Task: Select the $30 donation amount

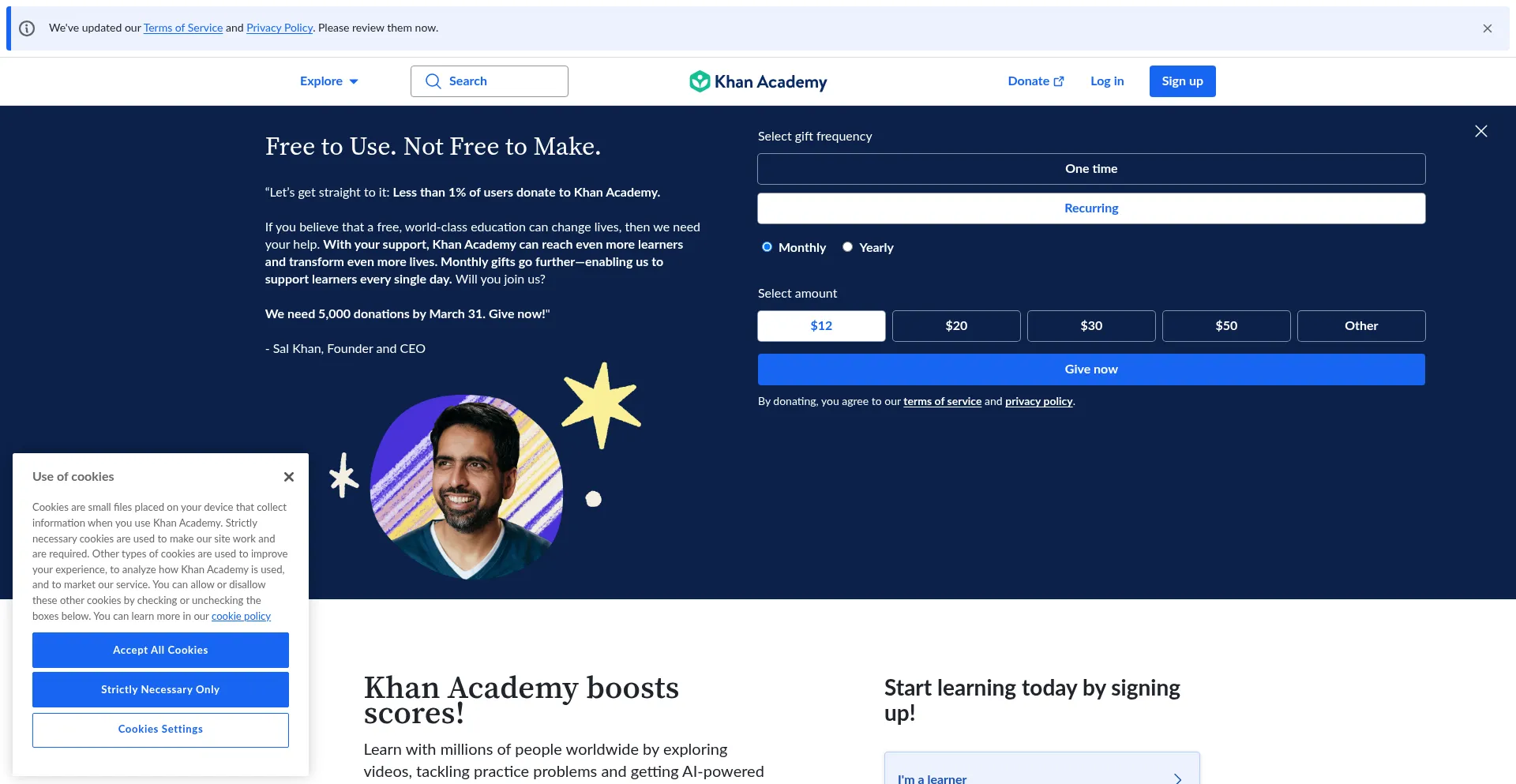Action: [x=1091, y=326]
